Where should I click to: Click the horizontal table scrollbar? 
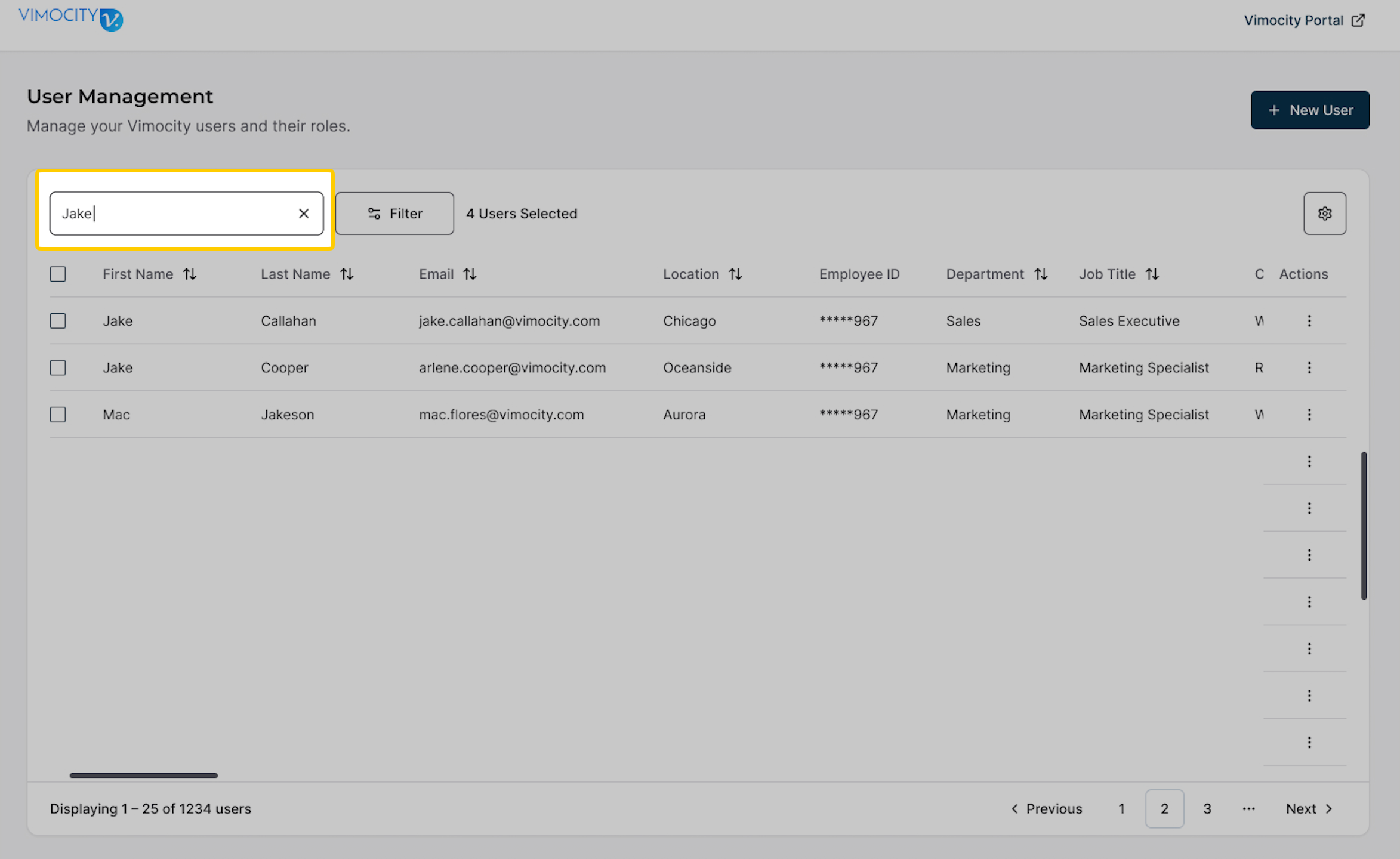144,775
